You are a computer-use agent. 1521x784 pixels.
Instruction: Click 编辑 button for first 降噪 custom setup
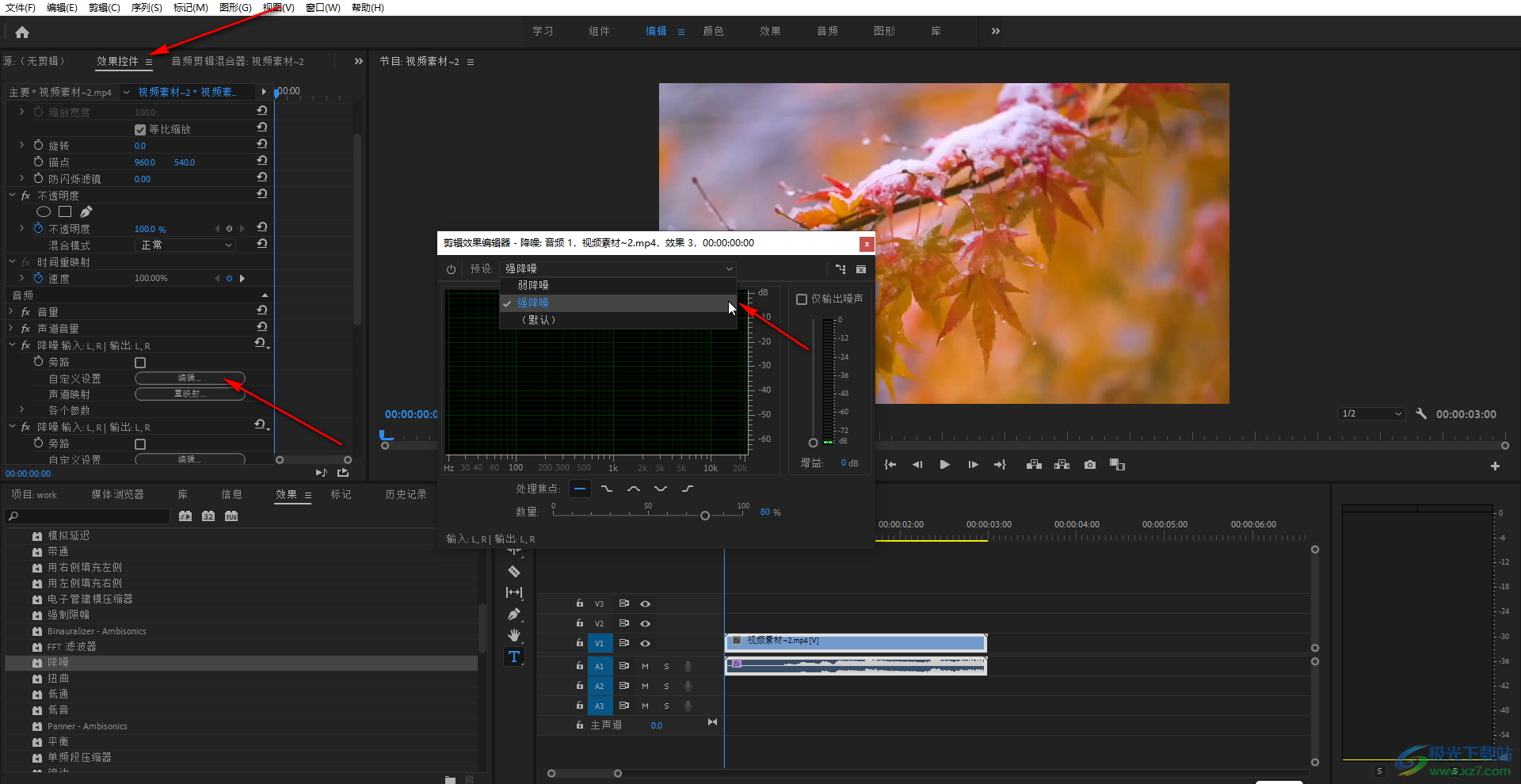point(190,379)
